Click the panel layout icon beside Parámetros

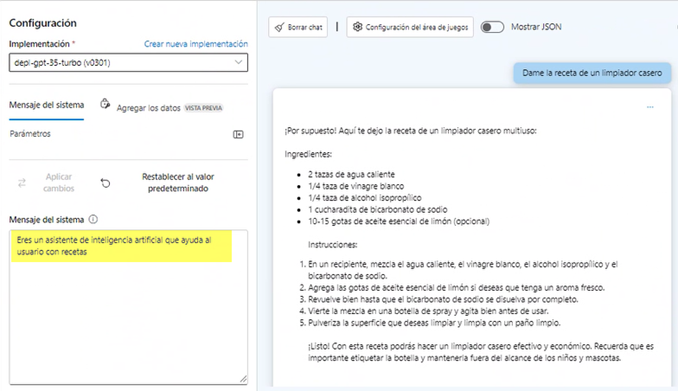(238, 135)
